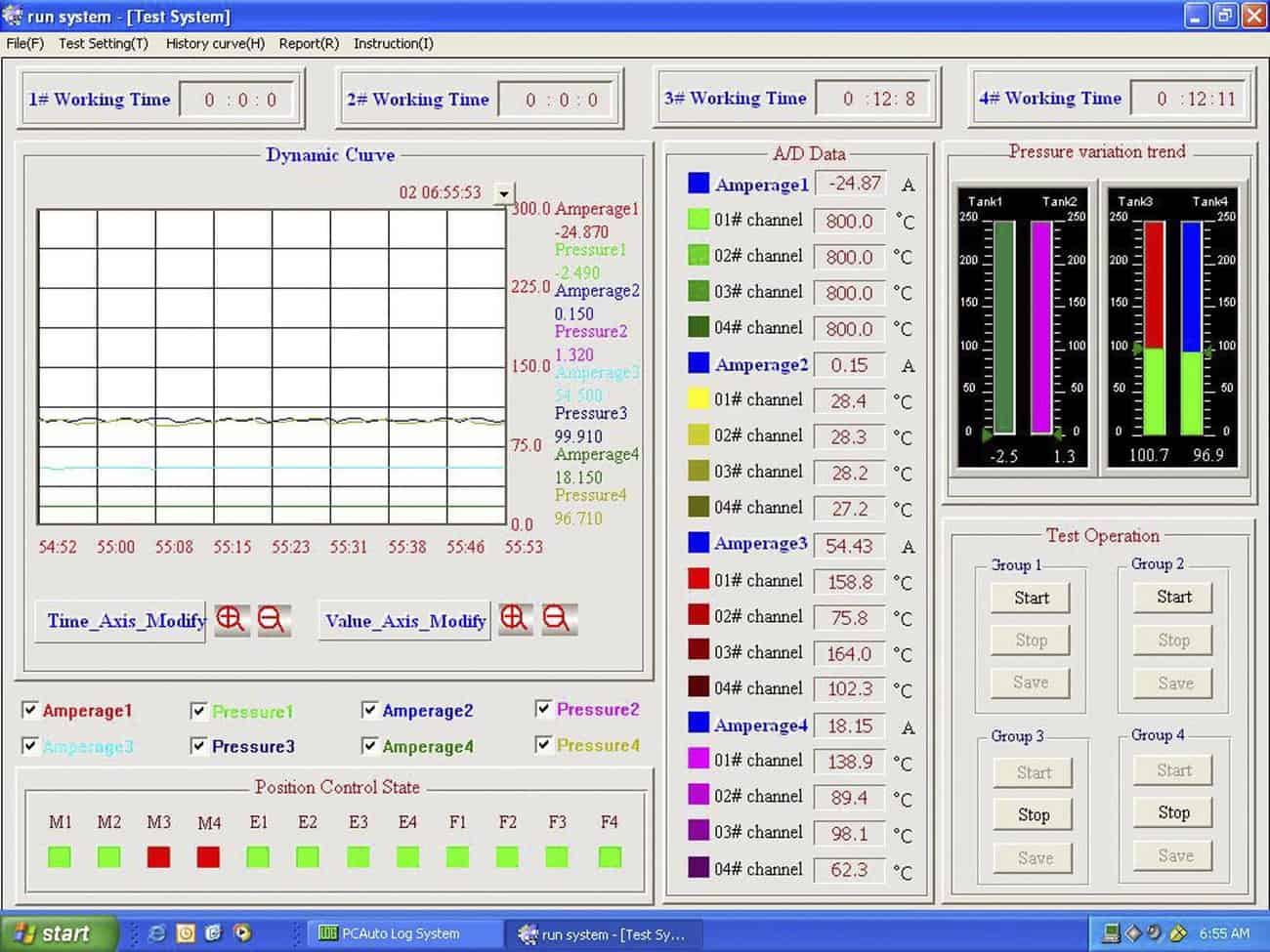Zoom out on the time axis
The height and width of the screenshot is (952, 1270).
click(x=273, y=619)
